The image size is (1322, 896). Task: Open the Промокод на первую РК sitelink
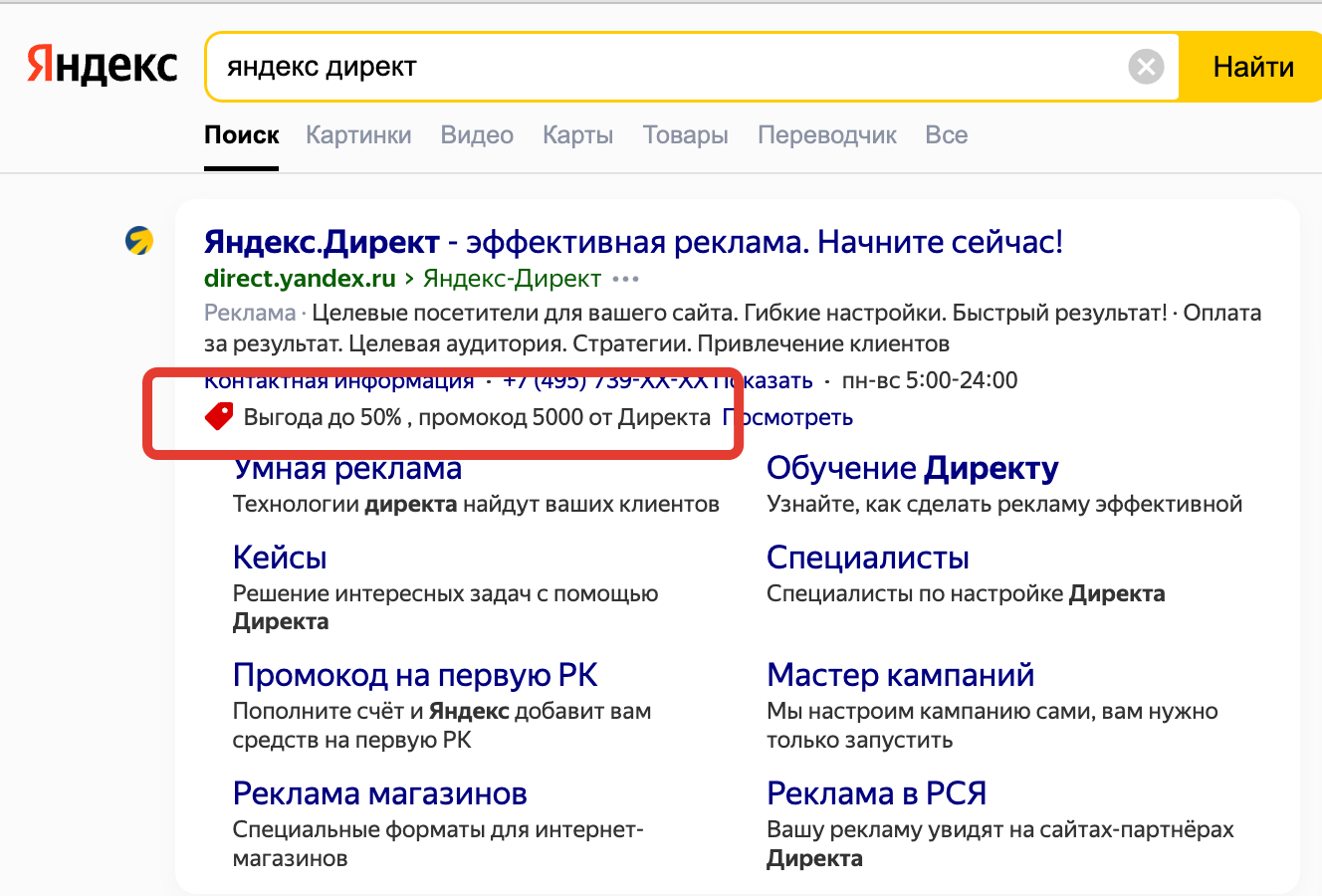coord(415,675)
